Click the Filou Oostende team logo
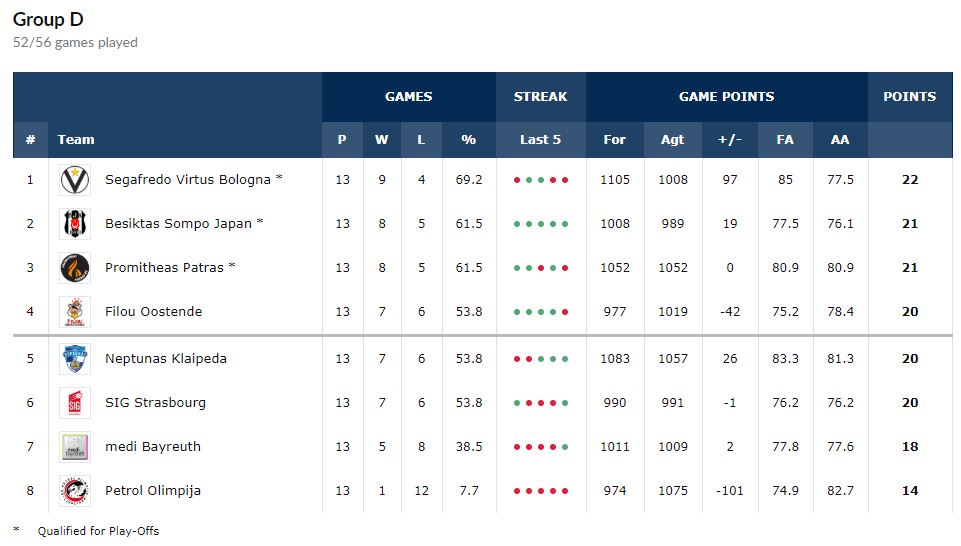Viewport: 961px width, 546px height. (x=75, y=312)
